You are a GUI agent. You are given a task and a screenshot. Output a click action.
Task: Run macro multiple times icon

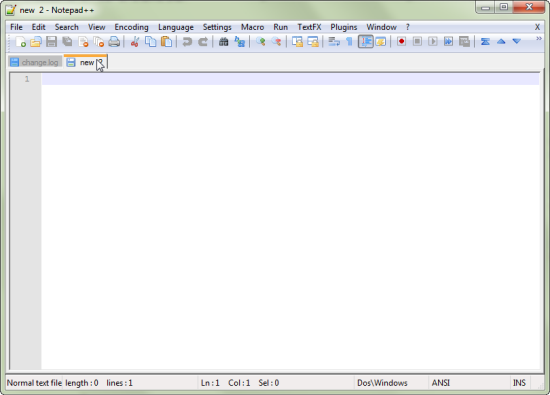tap(448, 42)
